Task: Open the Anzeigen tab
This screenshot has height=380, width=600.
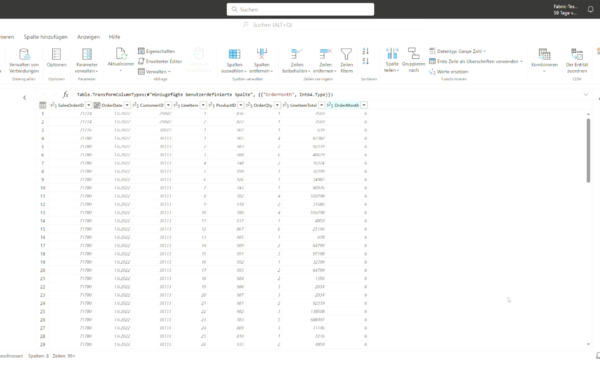Action: coord(88,37)
